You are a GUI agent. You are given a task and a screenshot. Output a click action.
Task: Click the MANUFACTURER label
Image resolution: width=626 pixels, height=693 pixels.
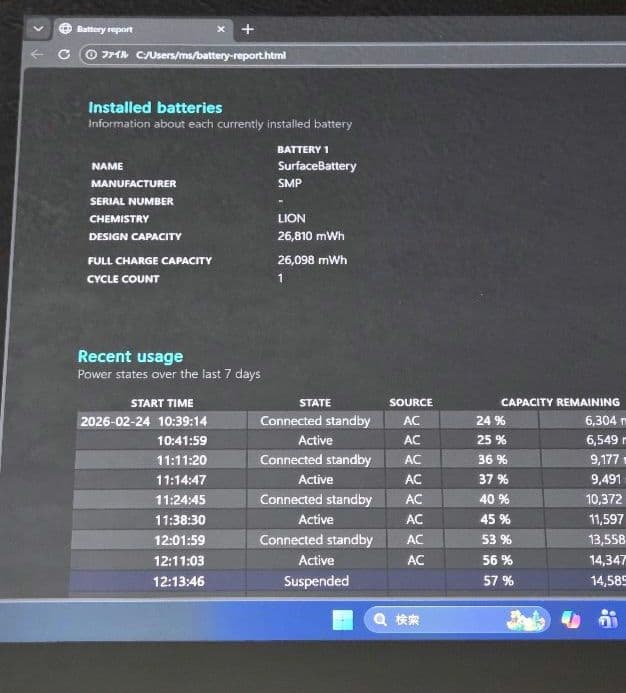[134, 183]
